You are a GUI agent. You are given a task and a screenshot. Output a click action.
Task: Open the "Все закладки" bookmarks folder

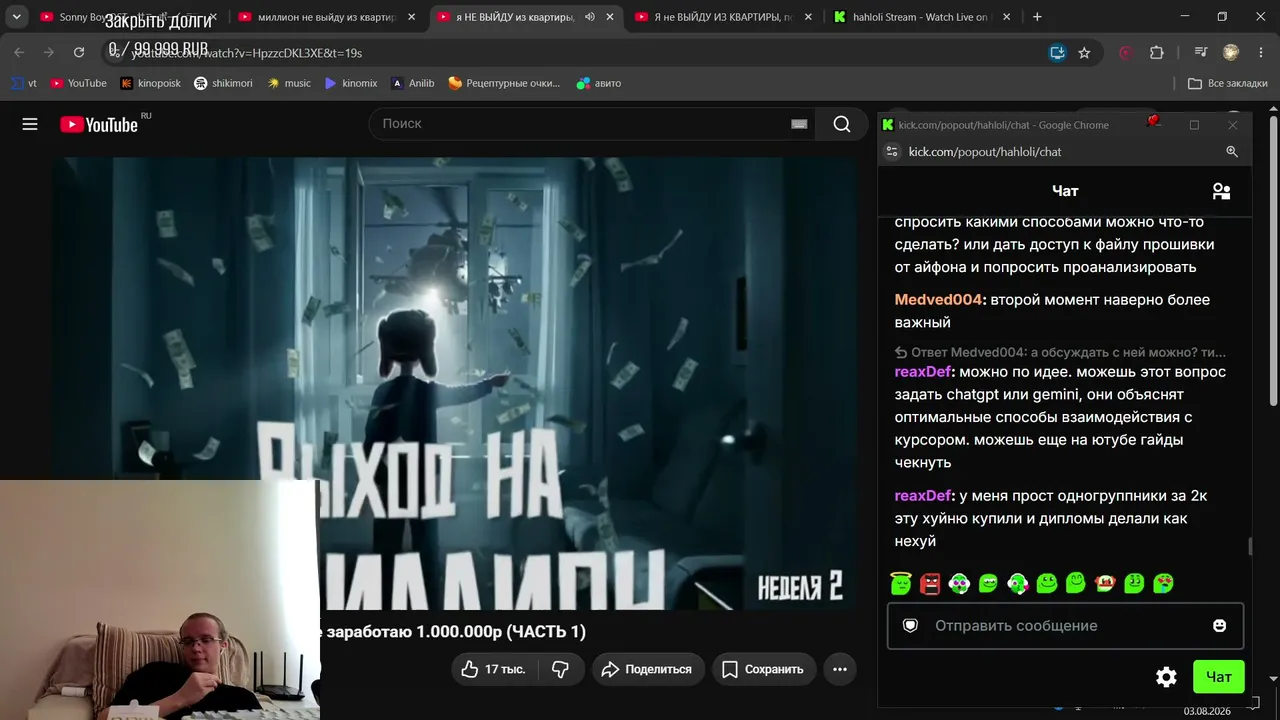1228,83
